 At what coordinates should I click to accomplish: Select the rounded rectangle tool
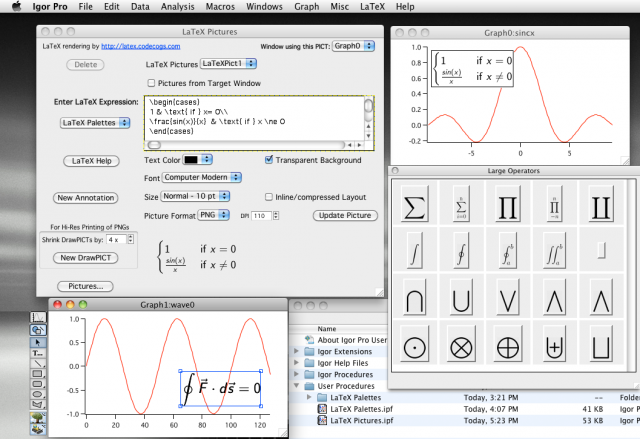38,384
